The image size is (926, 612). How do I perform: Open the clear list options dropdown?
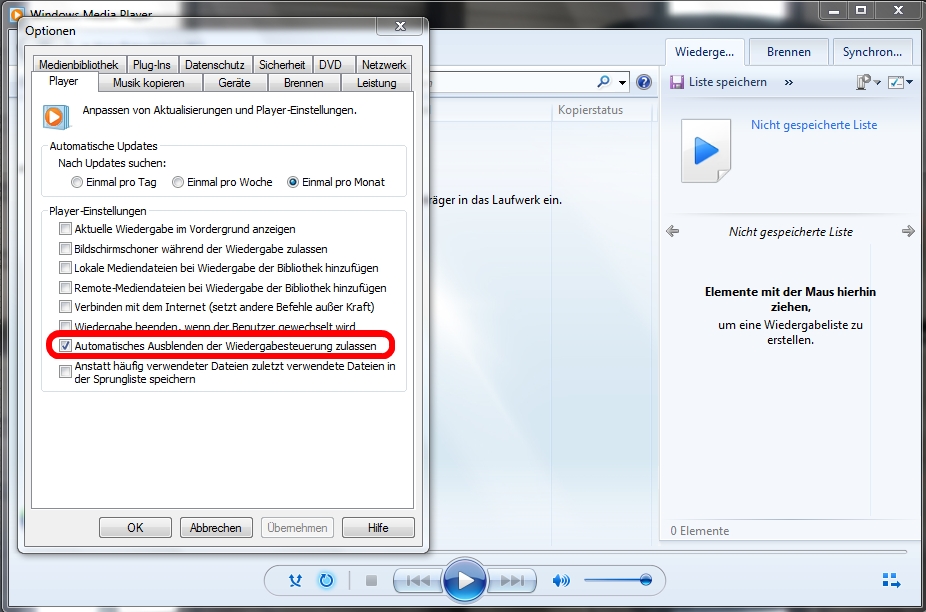[x=868, y=82]
